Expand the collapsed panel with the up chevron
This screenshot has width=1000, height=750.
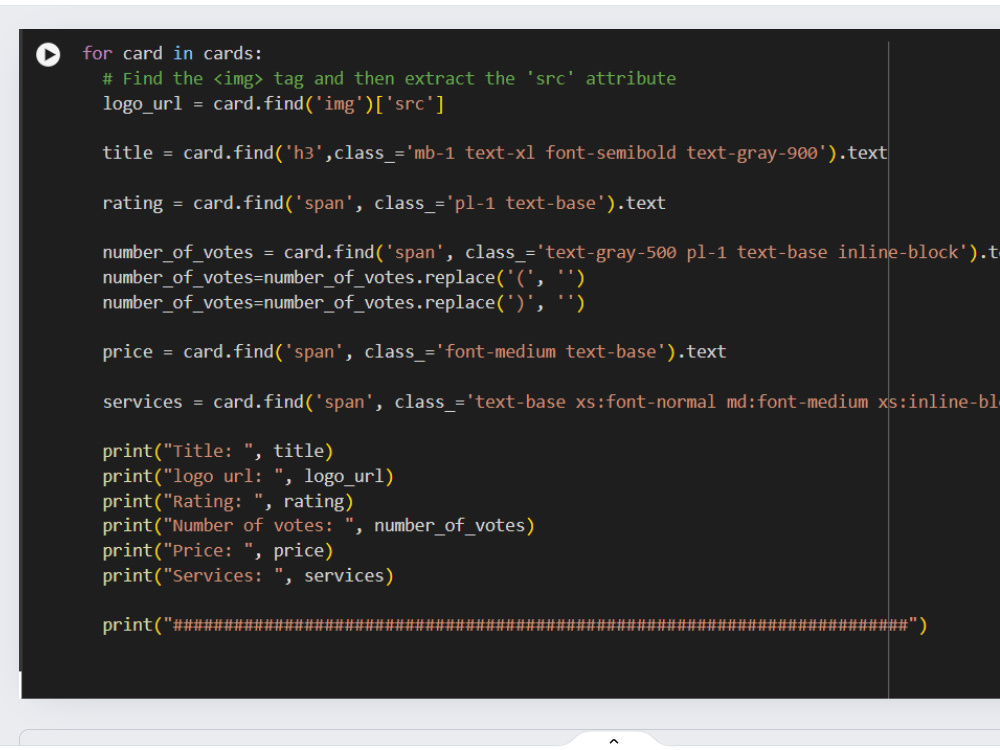click(x=614, y=741)
